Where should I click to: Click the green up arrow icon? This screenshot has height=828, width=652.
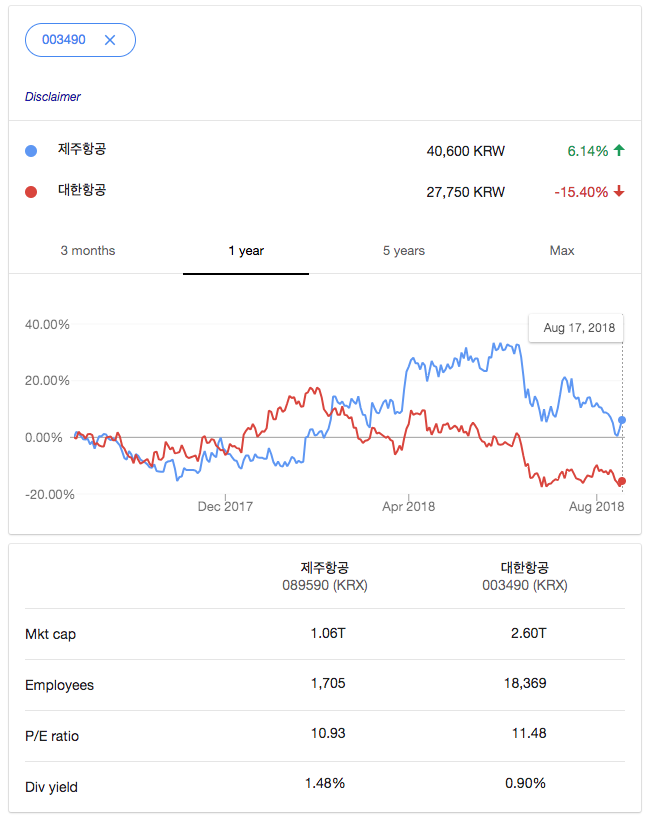pyautogui.click(x=619, y=150)
